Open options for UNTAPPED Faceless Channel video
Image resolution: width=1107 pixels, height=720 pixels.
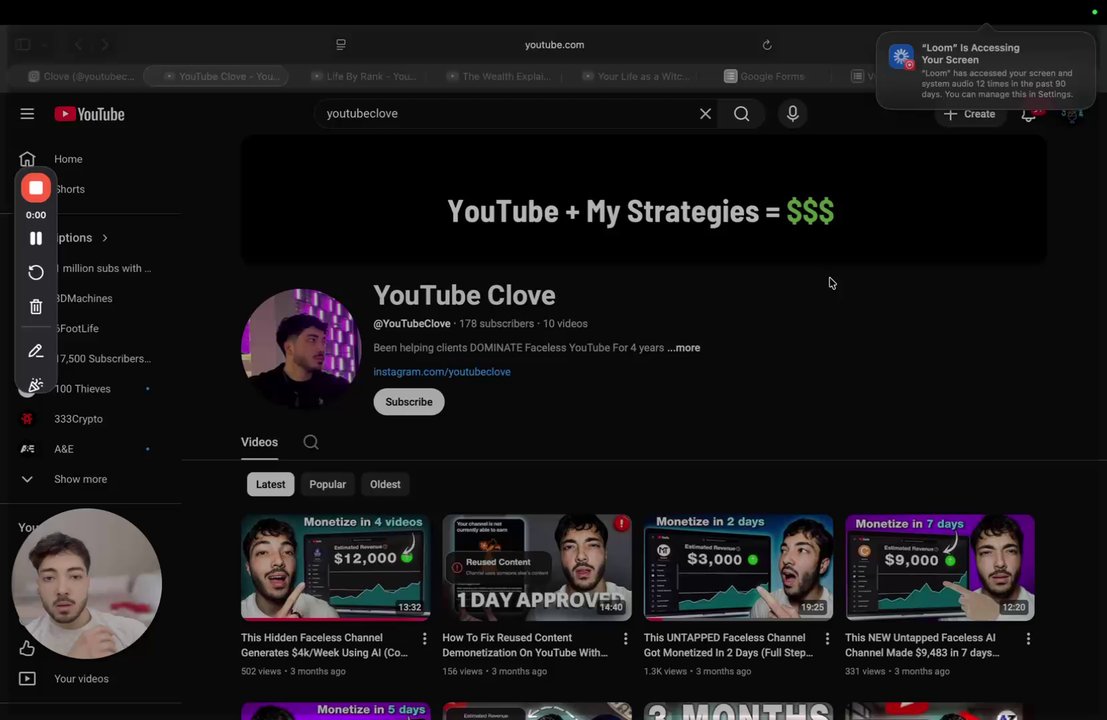coord(827,639)
